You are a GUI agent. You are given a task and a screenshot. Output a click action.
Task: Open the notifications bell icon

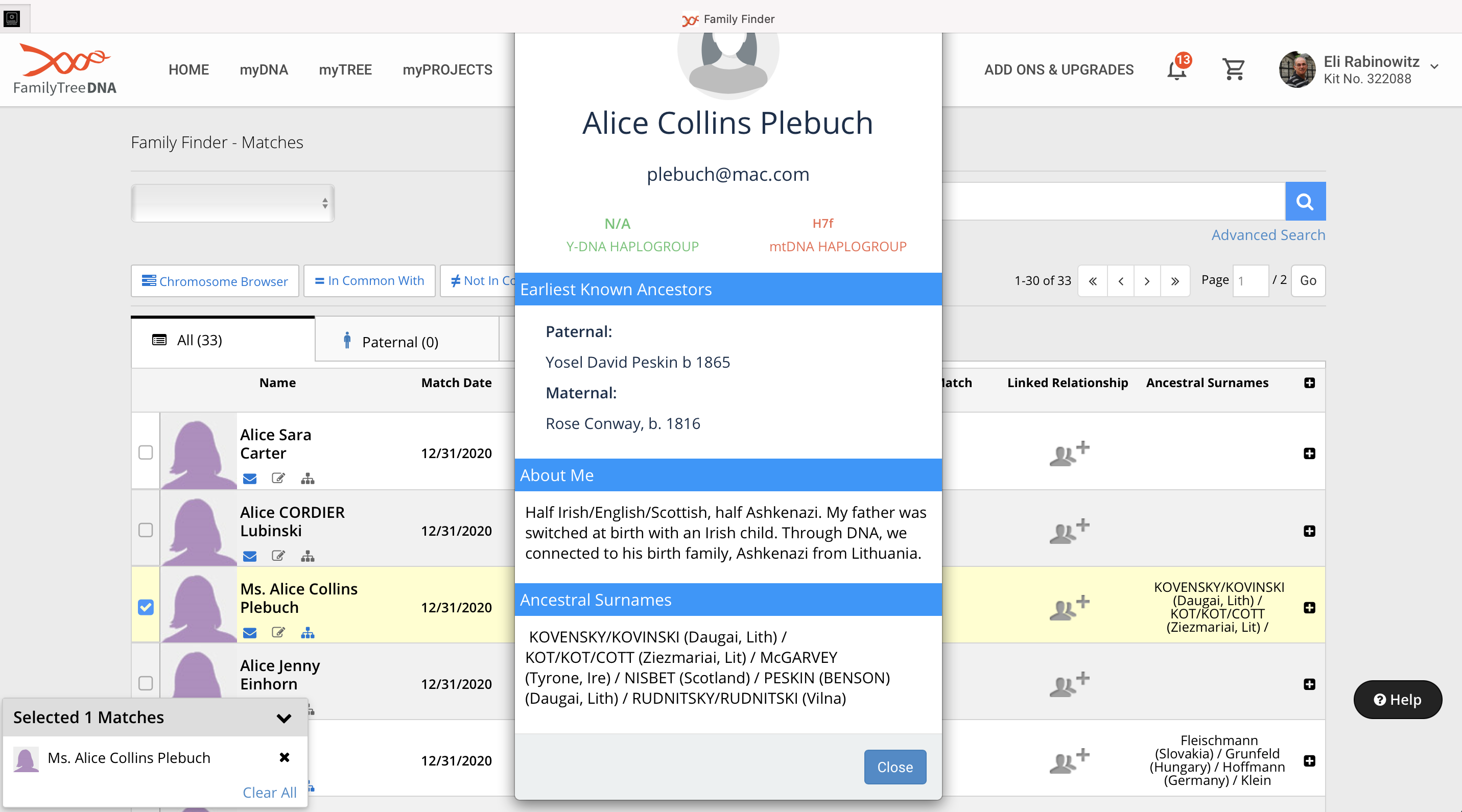(1176, 70)
